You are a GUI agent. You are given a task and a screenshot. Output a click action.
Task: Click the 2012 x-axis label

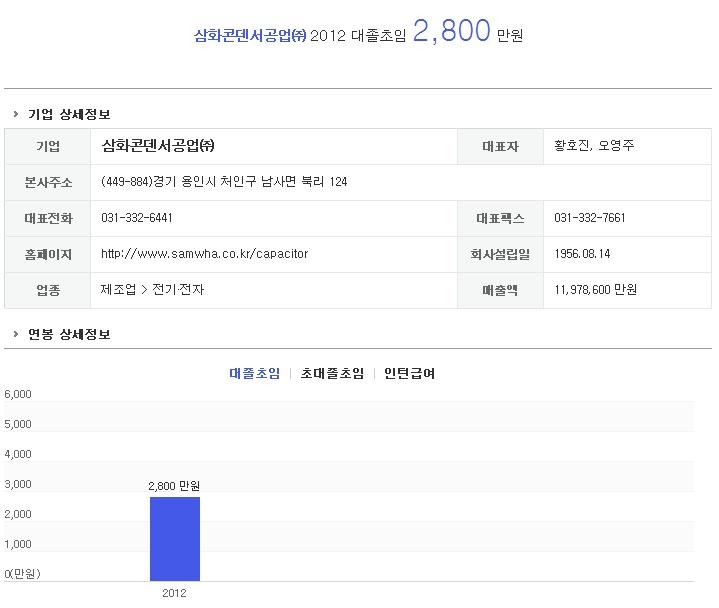tap(174, 593)
